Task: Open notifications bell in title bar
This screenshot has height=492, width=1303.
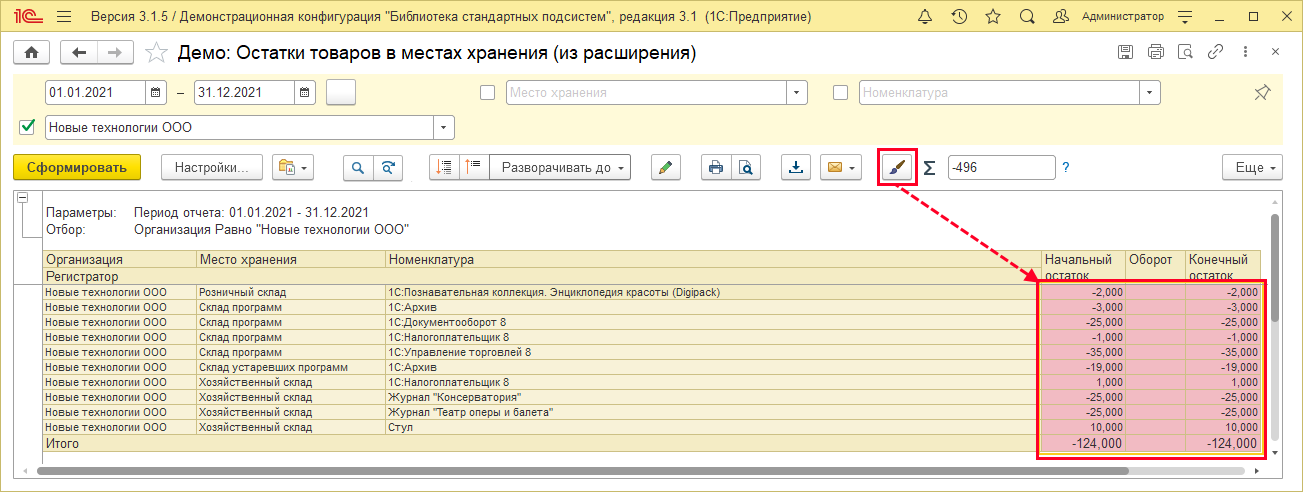Action: 925,17
